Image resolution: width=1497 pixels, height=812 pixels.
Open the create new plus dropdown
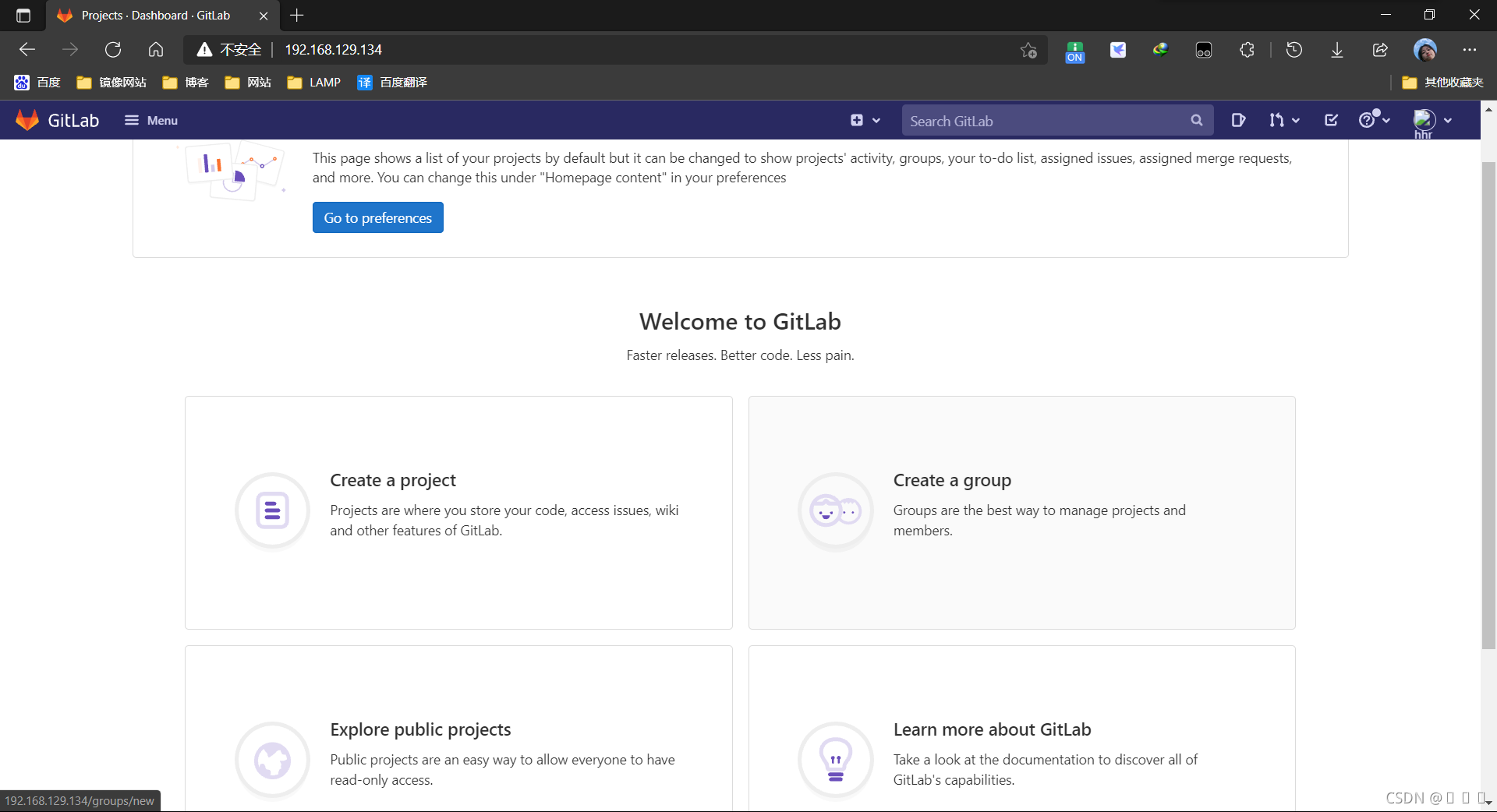[865, 120]
